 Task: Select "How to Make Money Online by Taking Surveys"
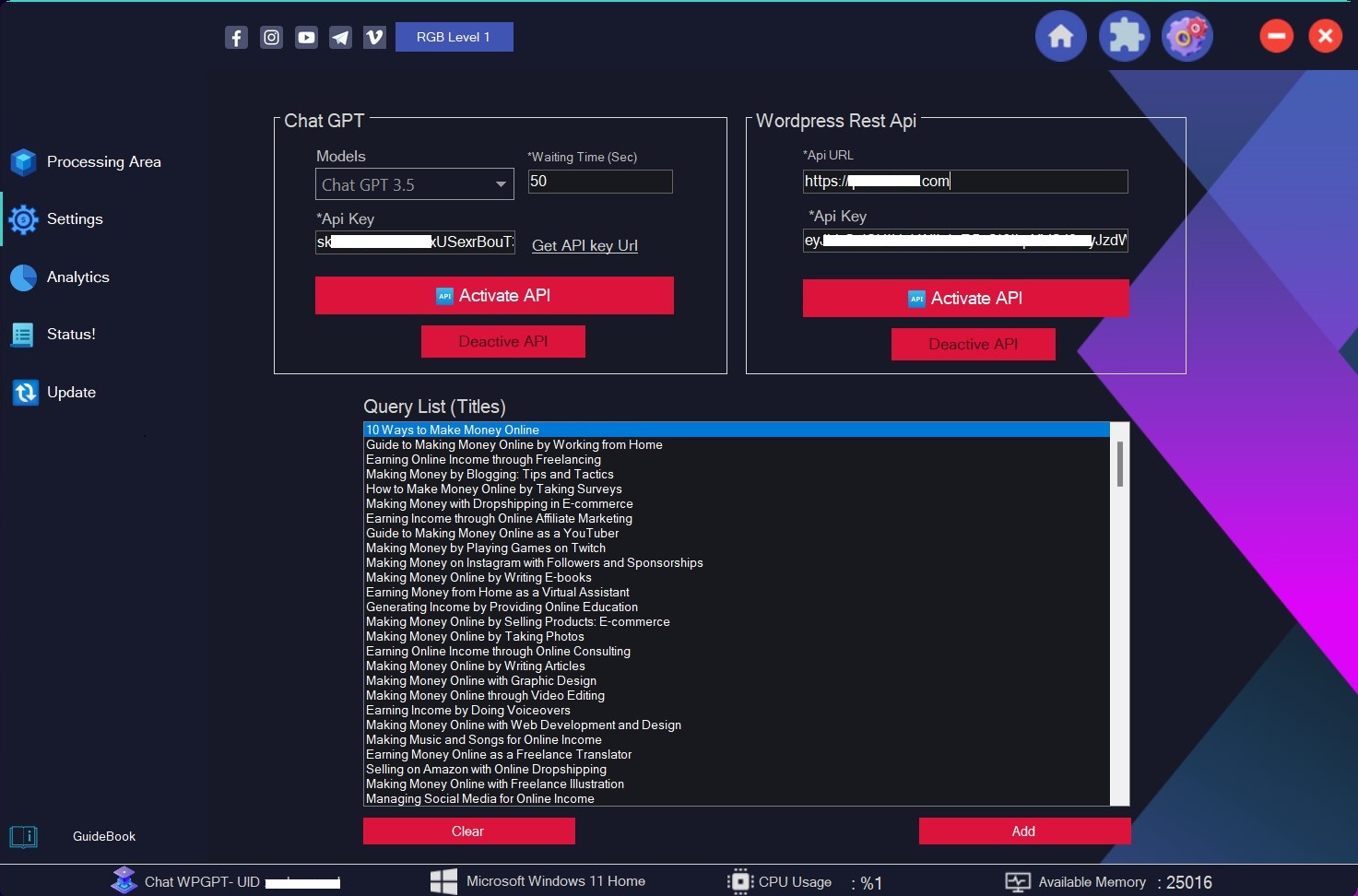pos(737,489)
